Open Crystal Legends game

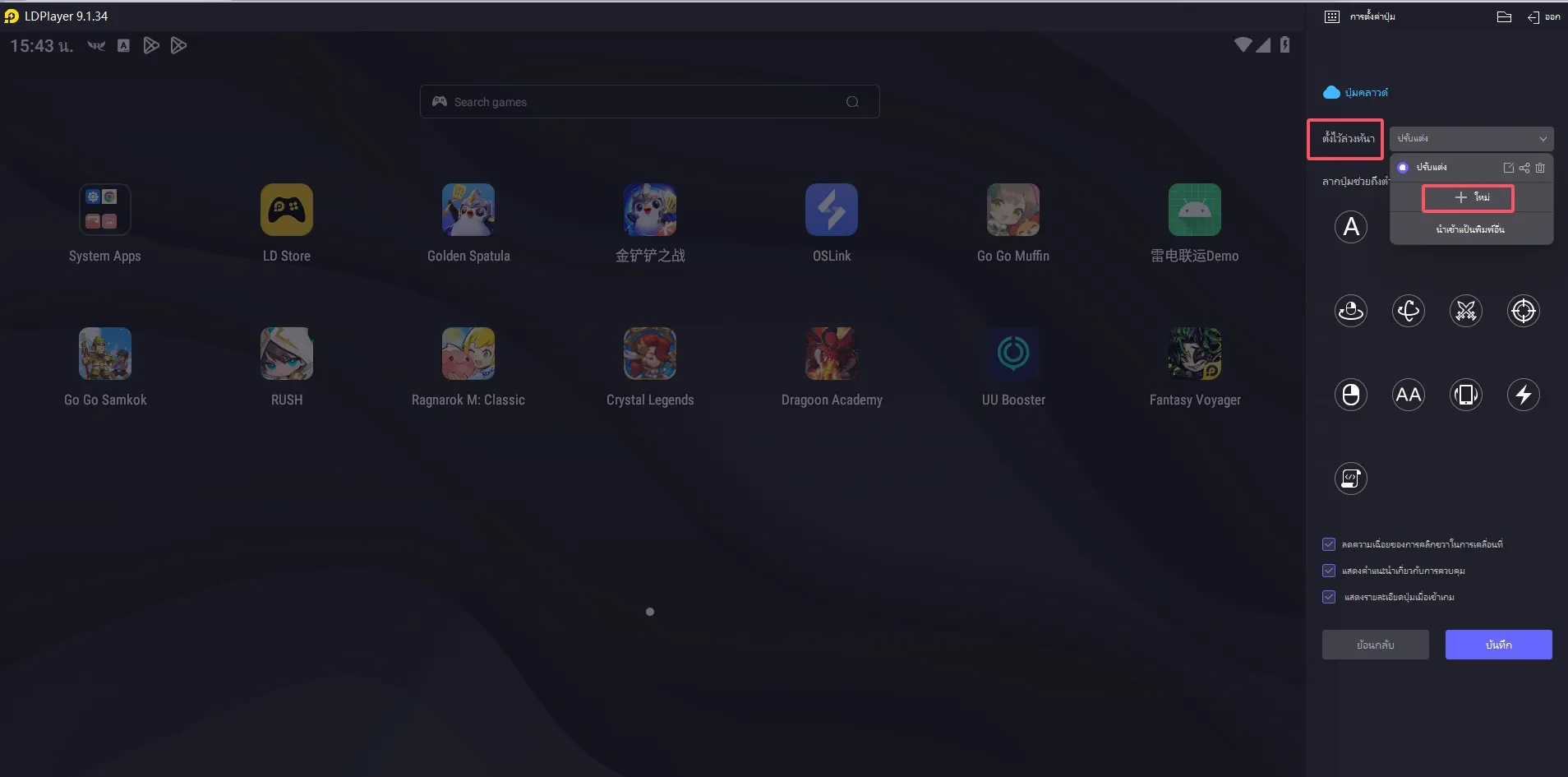click(650, 354)
